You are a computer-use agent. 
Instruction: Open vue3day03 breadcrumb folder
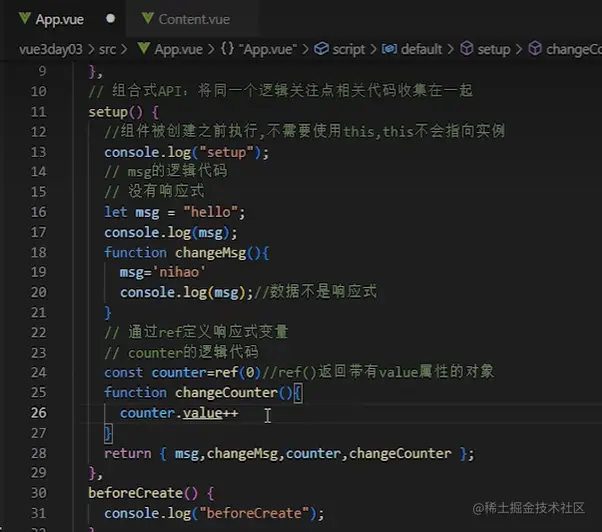(x=51, y=49)
